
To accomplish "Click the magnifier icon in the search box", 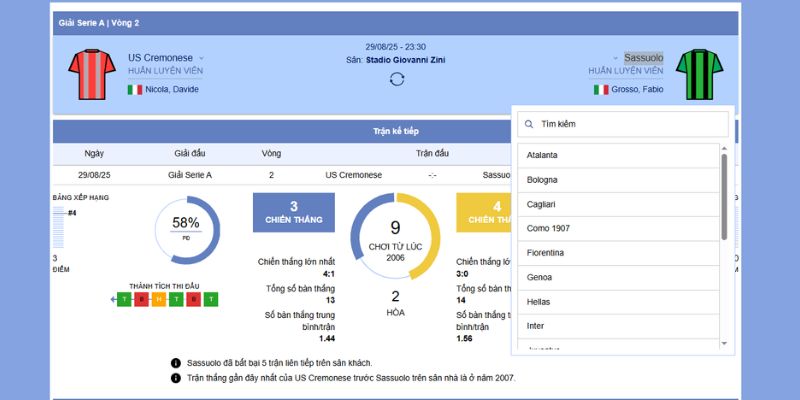I will [528, 124].
